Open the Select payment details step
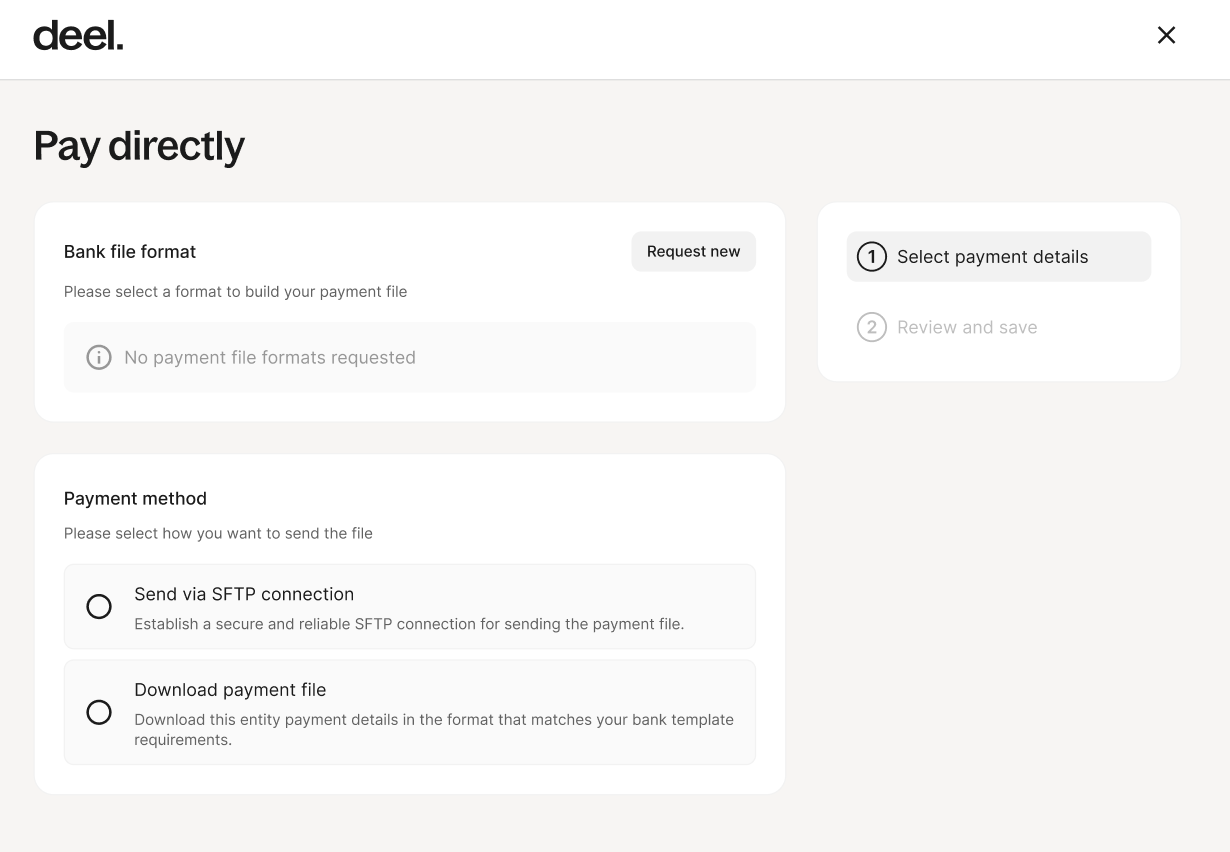 point(998,257)
